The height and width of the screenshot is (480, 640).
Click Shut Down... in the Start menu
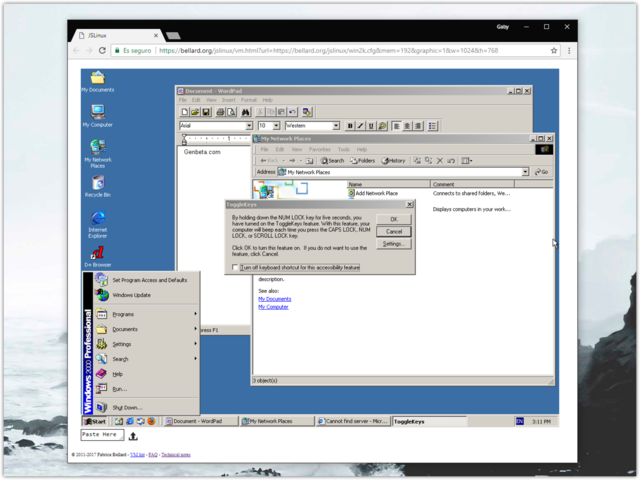click(x=147, y=407)
